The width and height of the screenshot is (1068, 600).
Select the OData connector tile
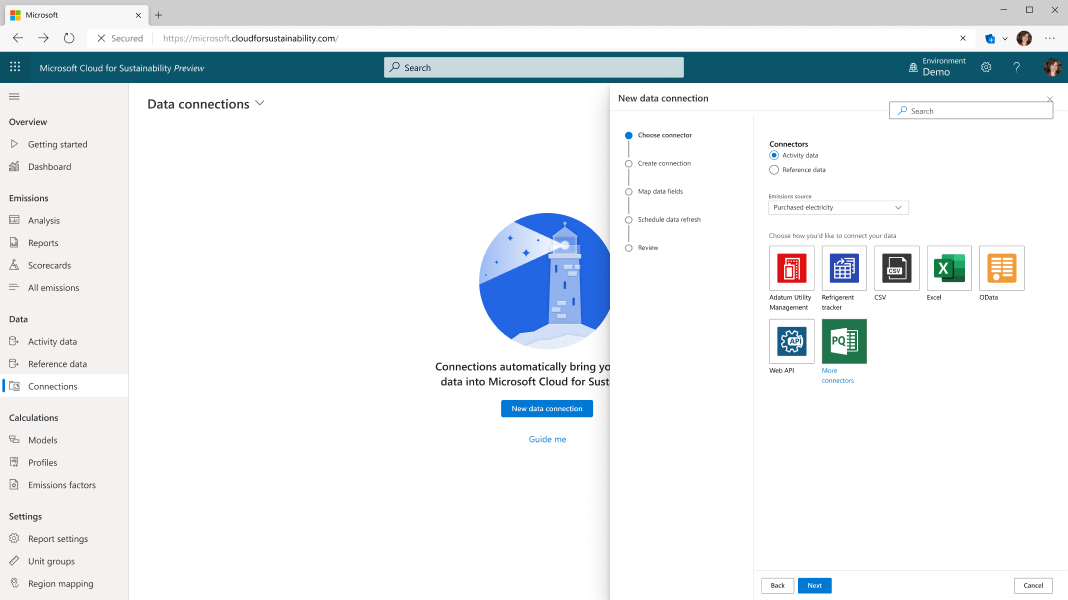[1001, 268]
